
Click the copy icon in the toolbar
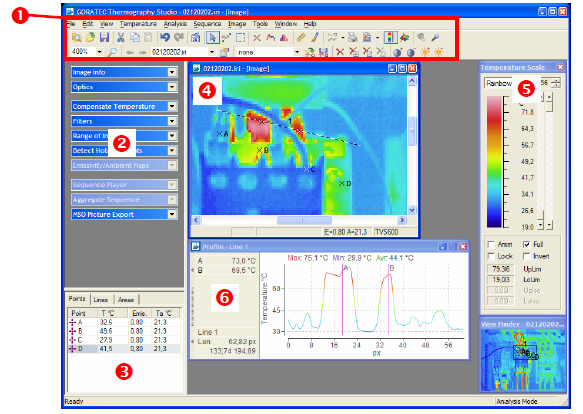tap(135, 38)
